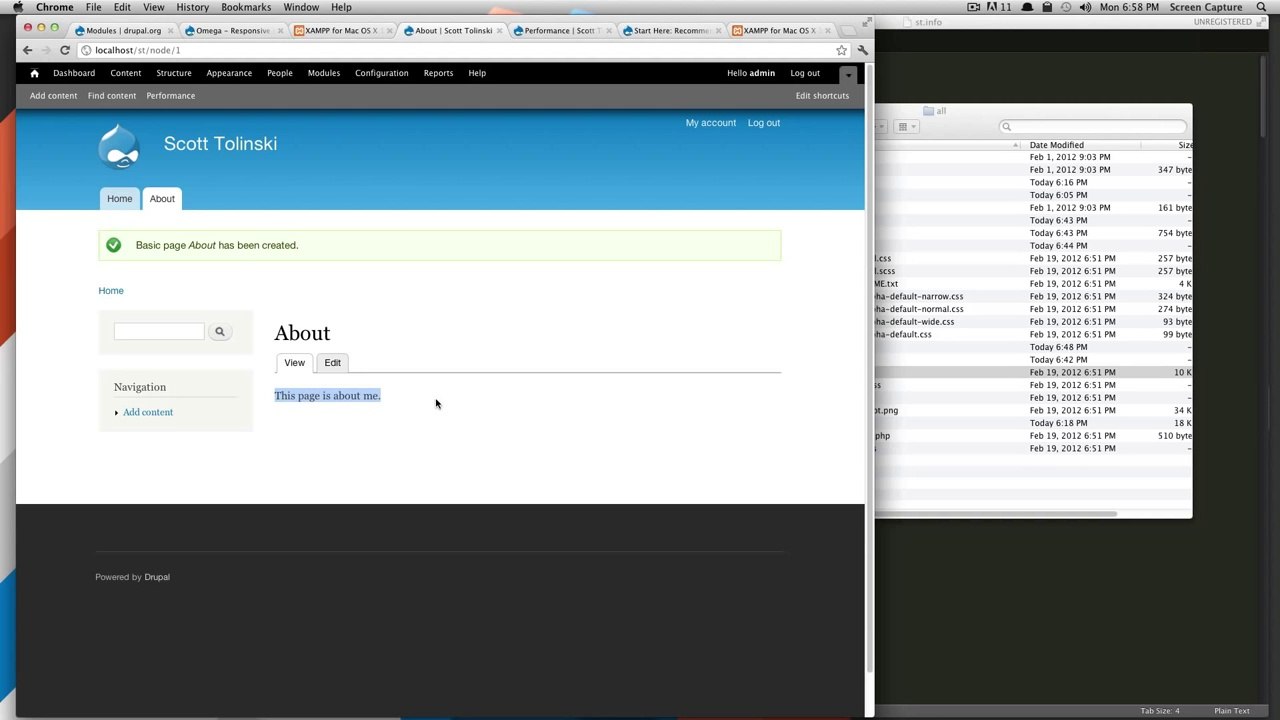Image resolution: width=1280 pixels, height=720 pixels.
Task: Click the Drupal link in the footer
Action: [157, 577]
